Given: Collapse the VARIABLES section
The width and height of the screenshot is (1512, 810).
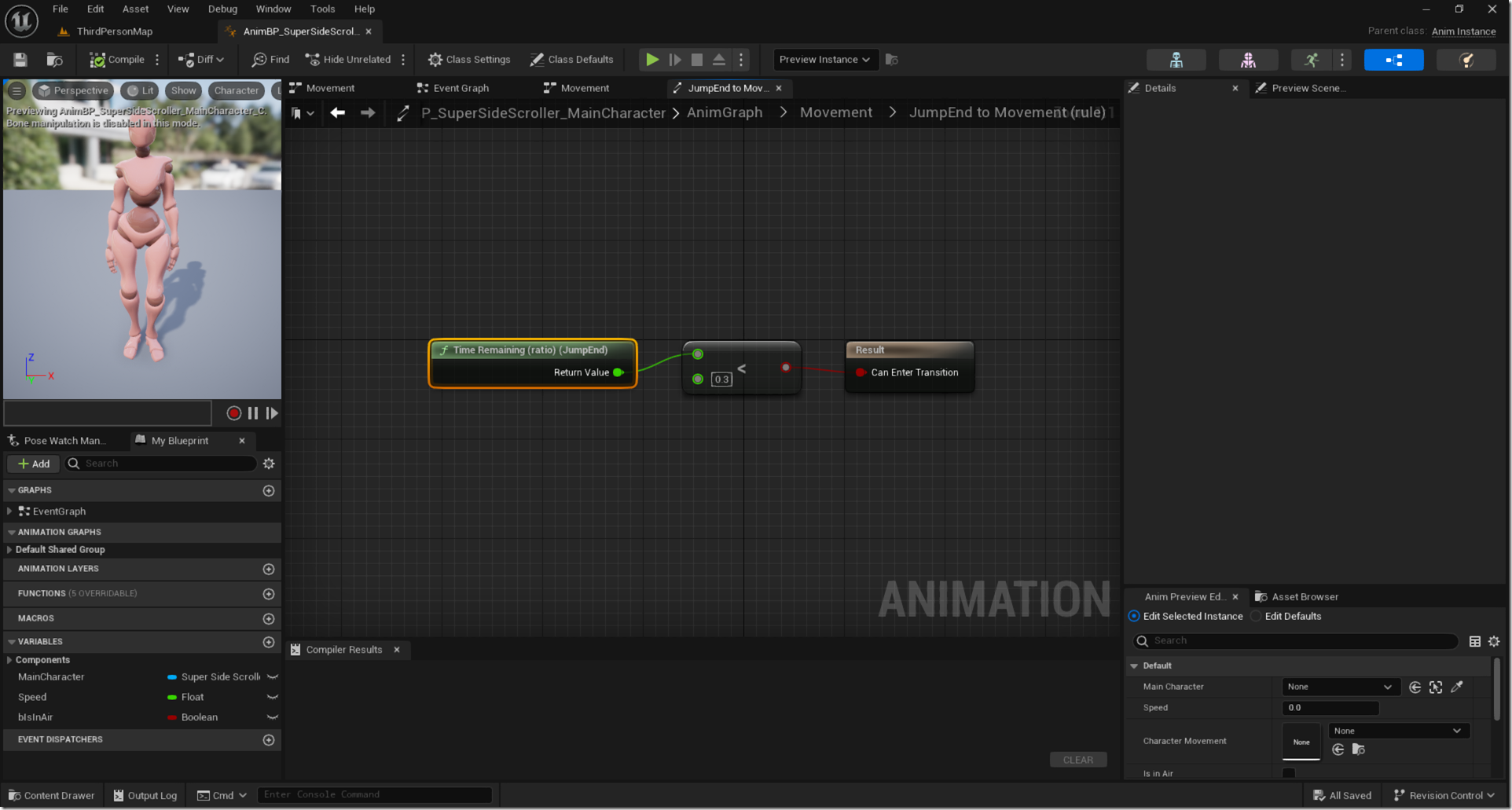Looking at the screenshot, I should 12,642.
